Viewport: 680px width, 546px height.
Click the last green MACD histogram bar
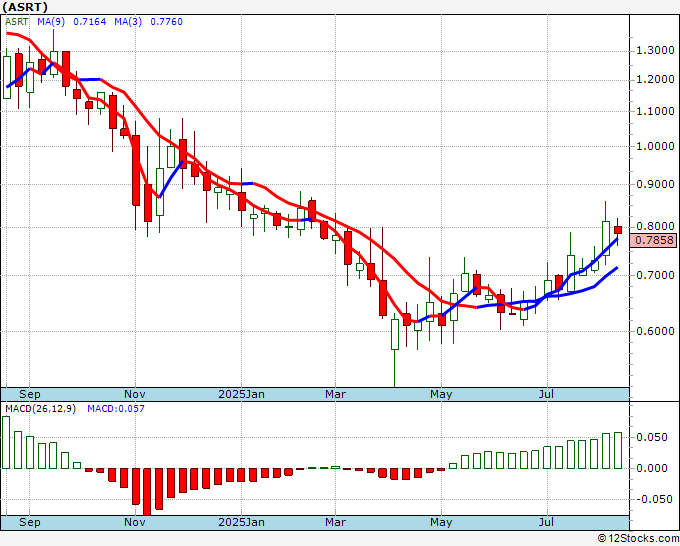click(618, 450)
